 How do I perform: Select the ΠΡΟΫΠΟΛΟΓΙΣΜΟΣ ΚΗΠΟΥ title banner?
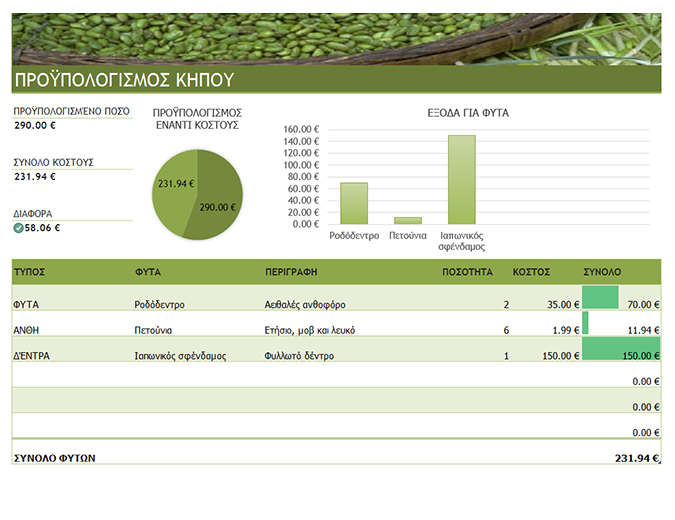336,80
